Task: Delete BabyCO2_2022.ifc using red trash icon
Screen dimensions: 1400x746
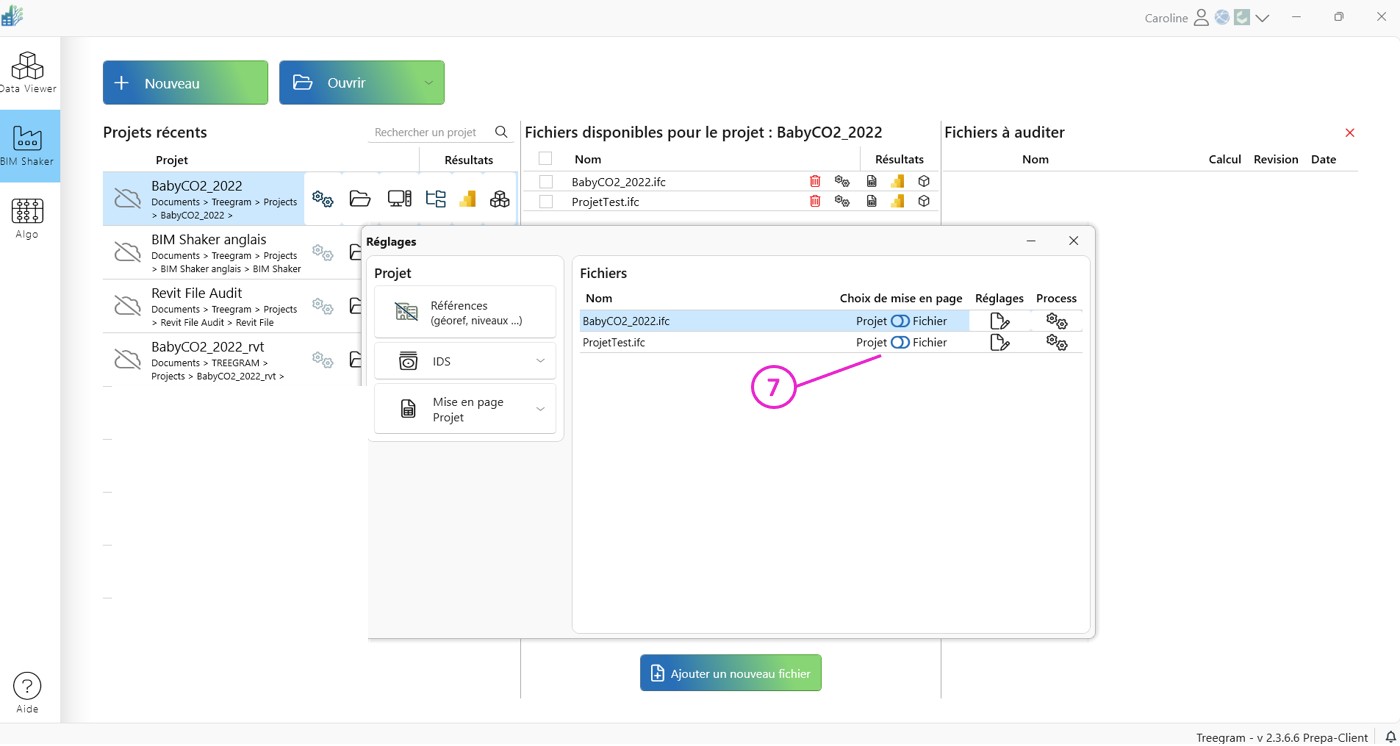Action: pos(815,181)
